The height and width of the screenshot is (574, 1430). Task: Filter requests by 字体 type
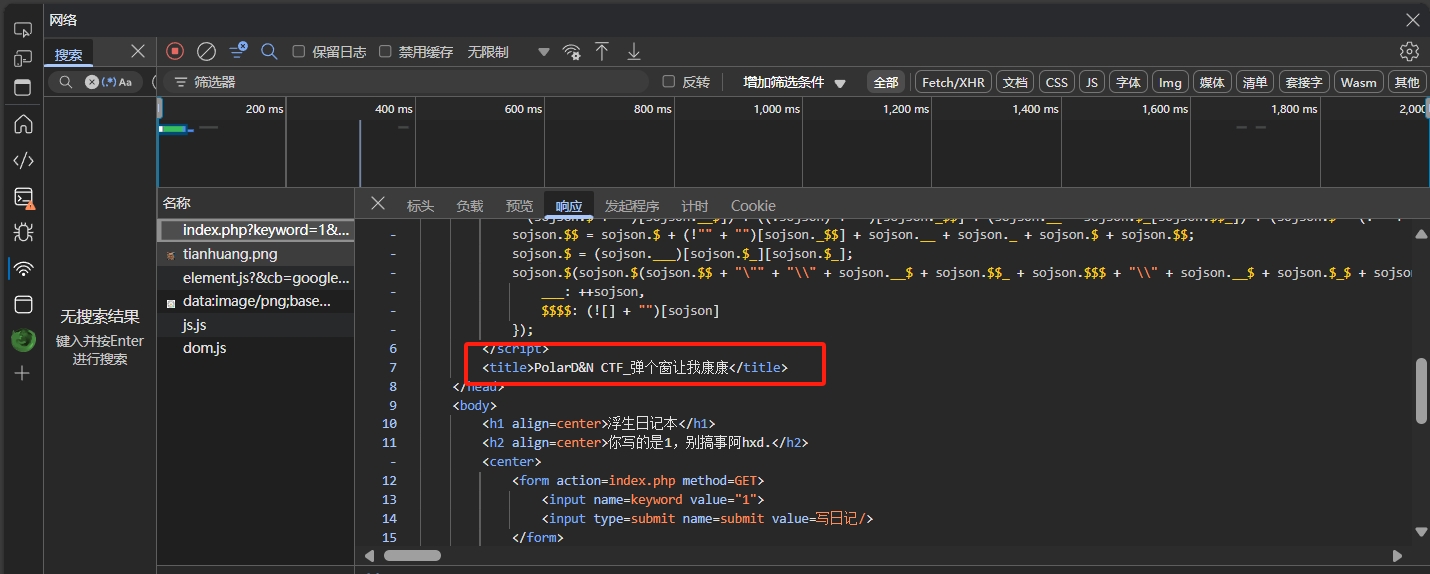pos(1129,82)
